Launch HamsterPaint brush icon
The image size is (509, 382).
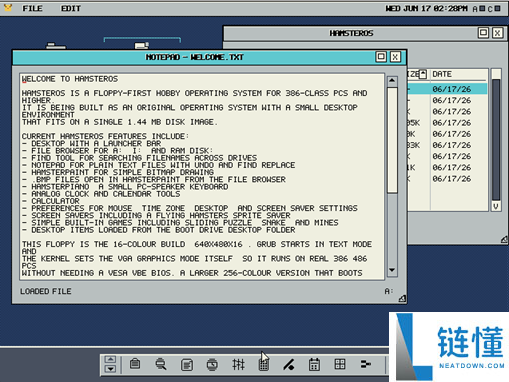click(289, 364)
